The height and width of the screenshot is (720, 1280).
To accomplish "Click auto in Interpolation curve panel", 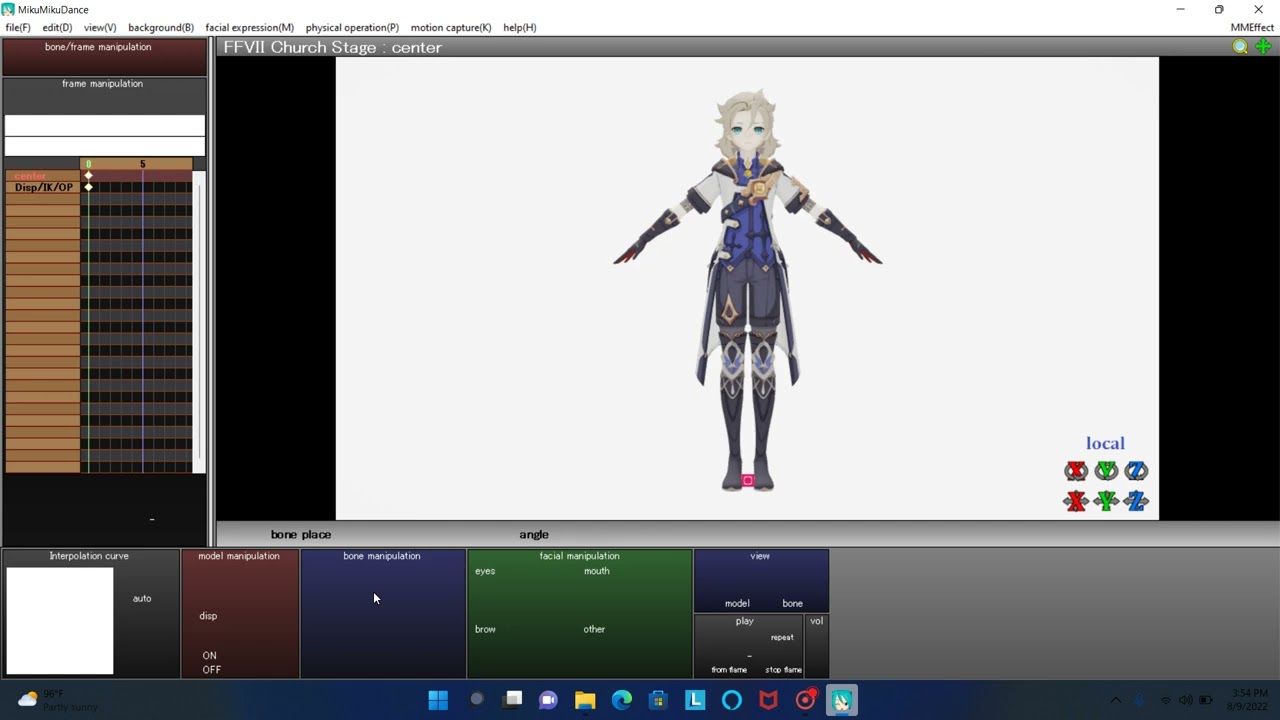I will [x=142, y=598].
